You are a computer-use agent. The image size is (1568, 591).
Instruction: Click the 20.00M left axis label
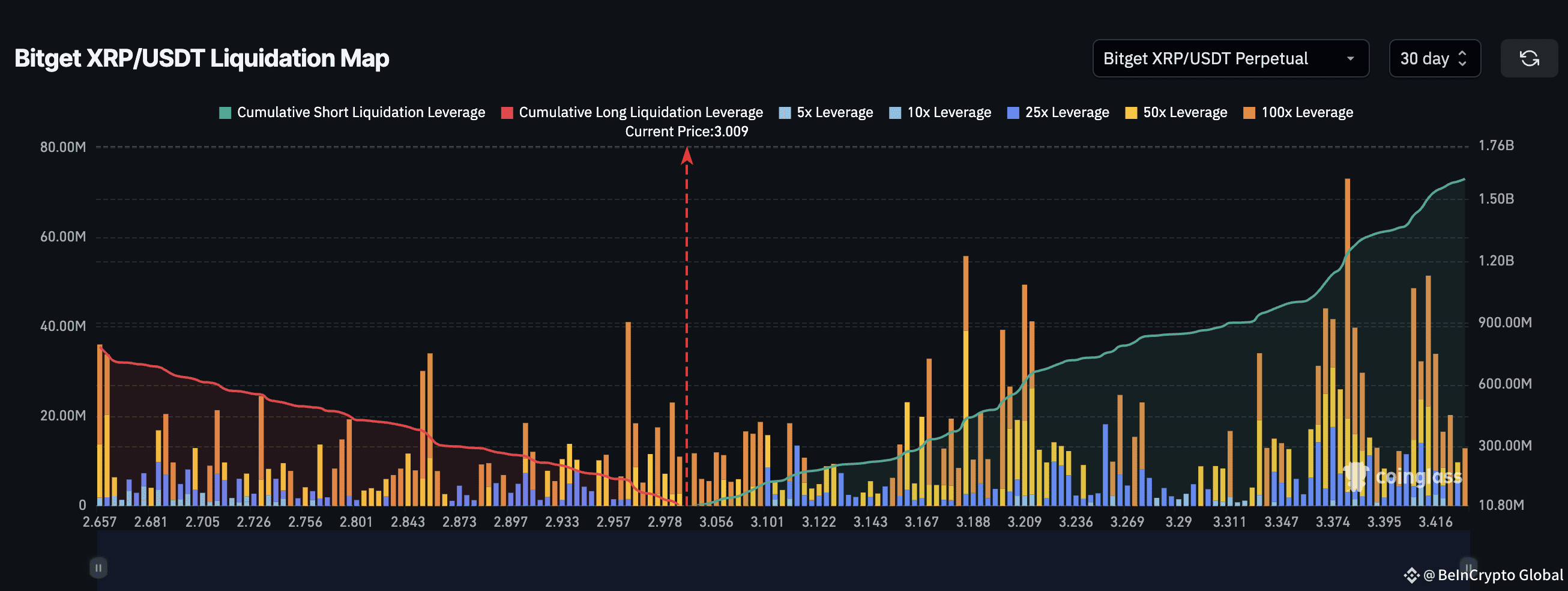coord(63,416)
